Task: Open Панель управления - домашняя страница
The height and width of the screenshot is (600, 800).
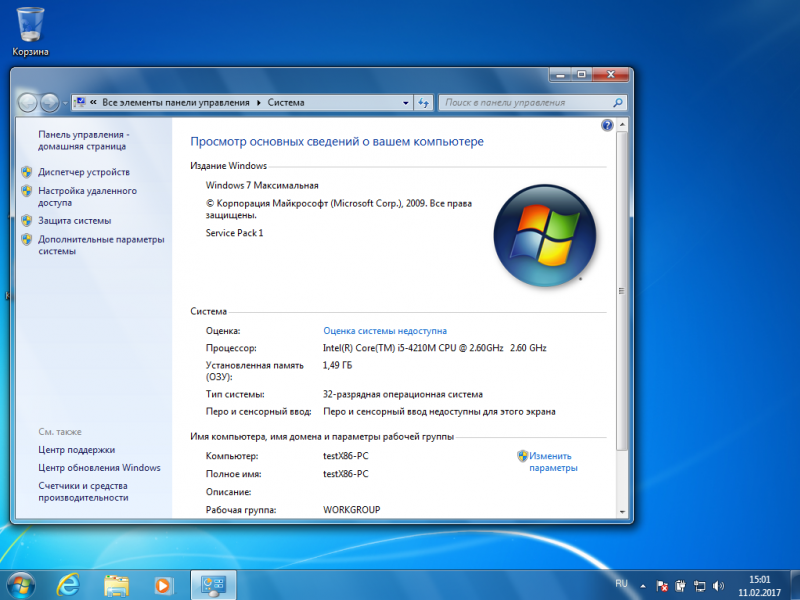Action: (84, 140)
